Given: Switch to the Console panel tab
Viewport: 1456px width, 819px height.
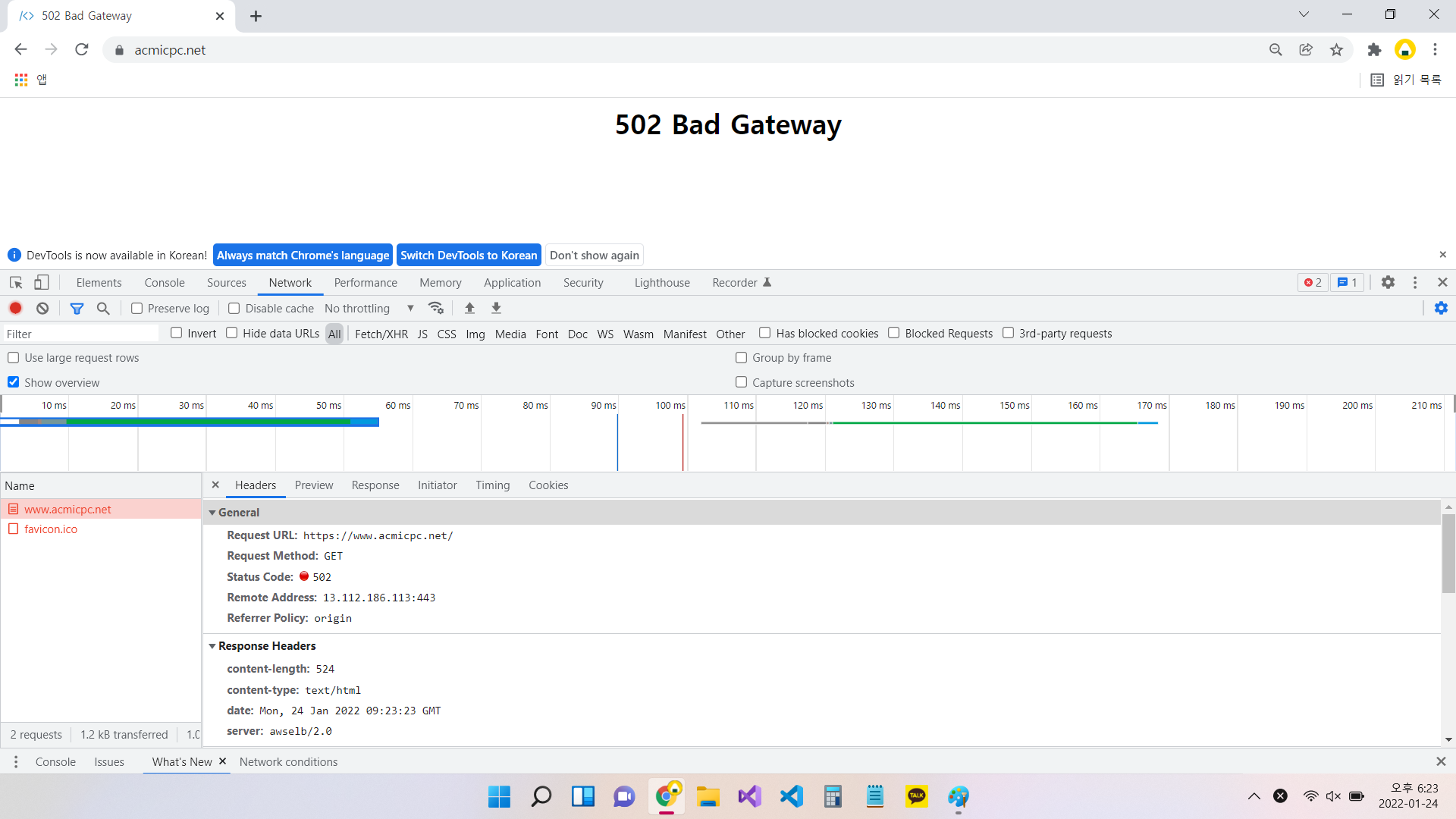Looking at the screenshot, I should pyautogui.click(x=165, y=282).
